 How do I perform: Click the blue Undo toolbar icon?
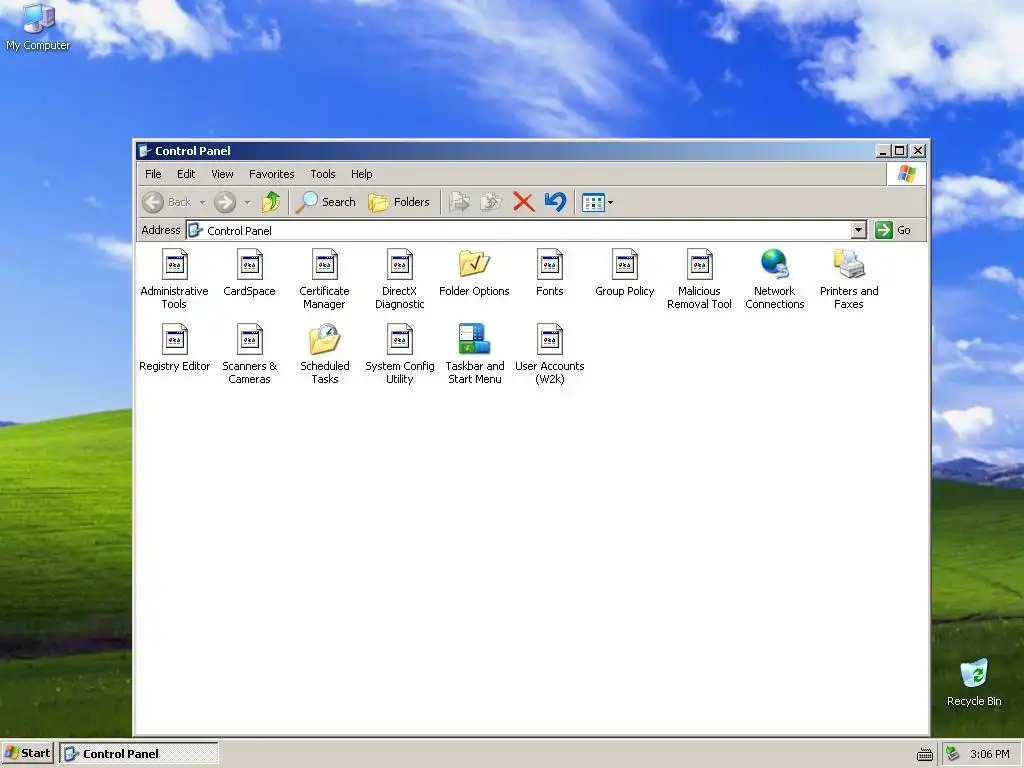pyautogui.click(x=555, y=202)
